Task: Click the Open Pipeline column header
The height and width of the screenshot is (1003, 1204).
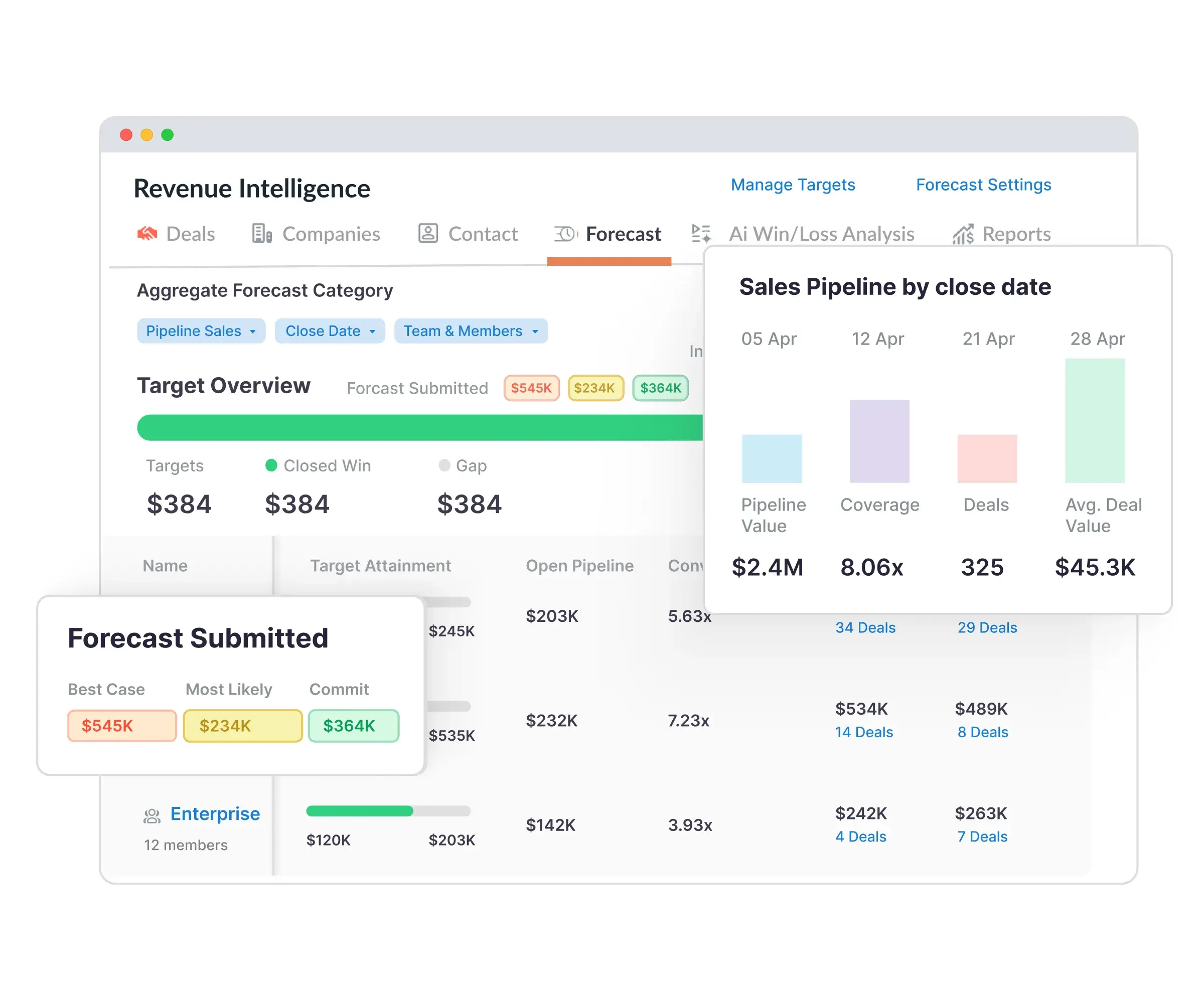Action: click(579, 566)
